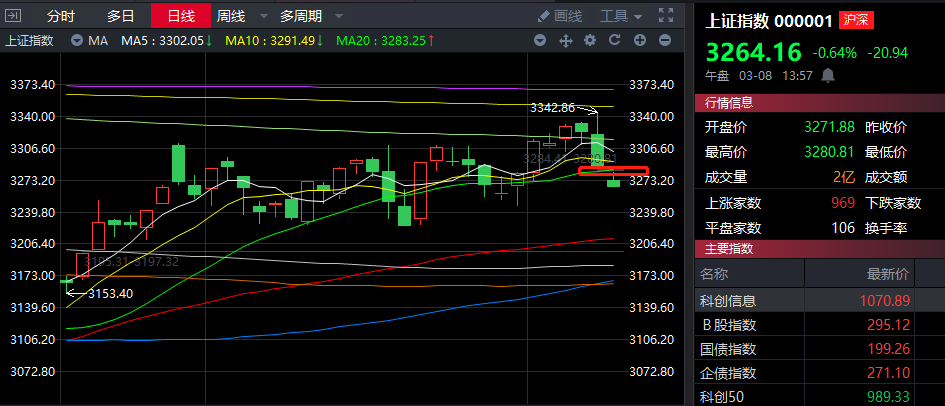The height and width of the screenshot is (406, 945).
Task: Click the fullscreen expand icon
Action: [665, 16]
